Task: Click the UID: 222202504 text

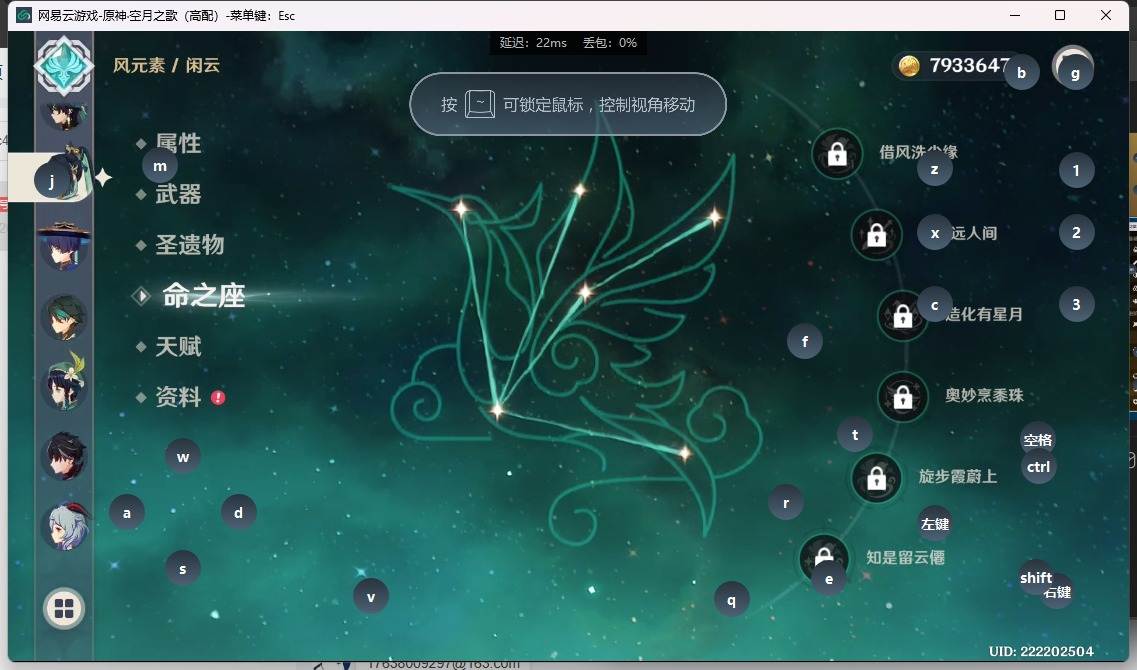Action: [1041, 651]
